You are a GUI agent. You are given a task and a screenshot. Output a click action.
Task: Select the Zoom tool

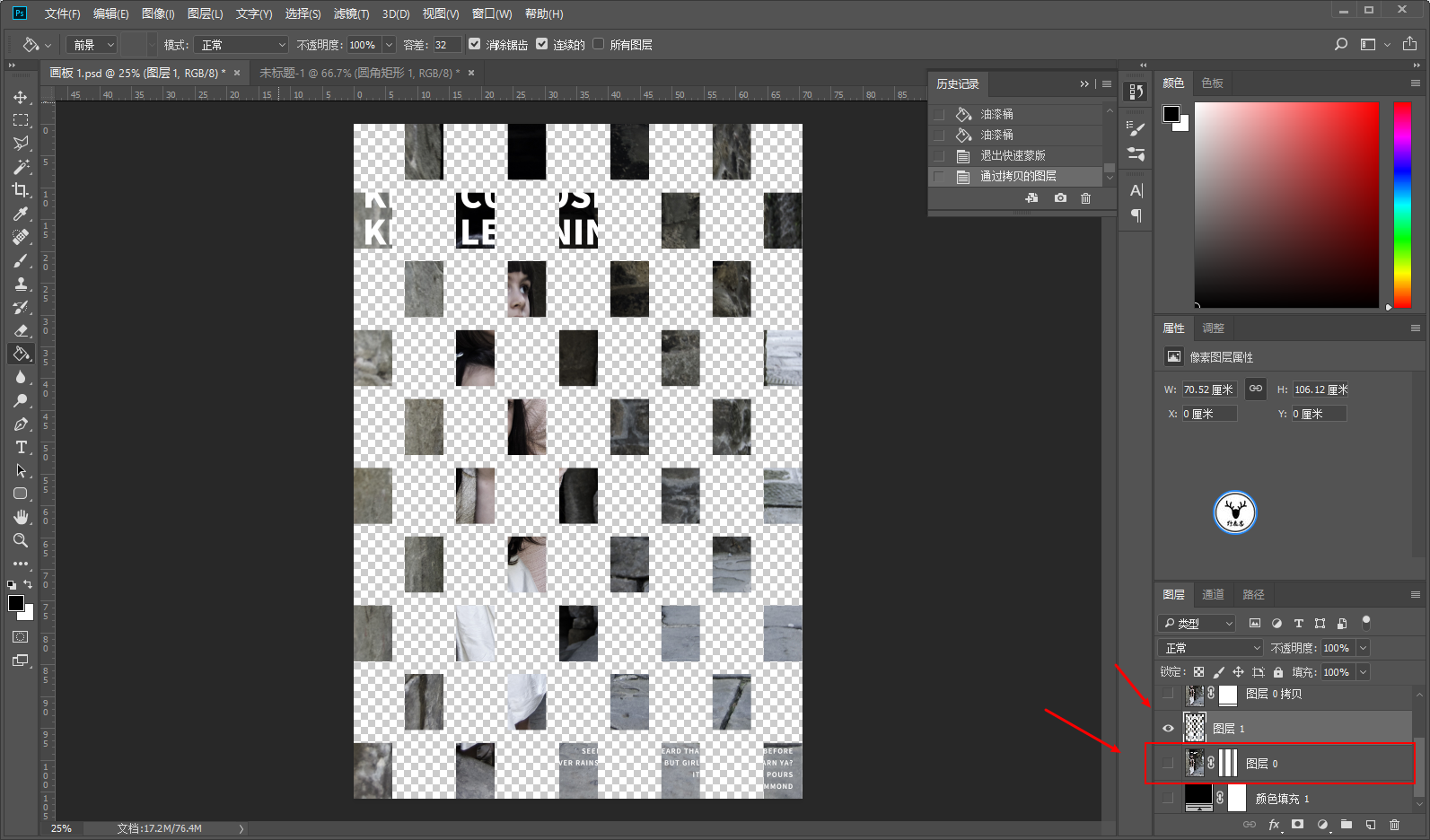[x=20, y=540]
